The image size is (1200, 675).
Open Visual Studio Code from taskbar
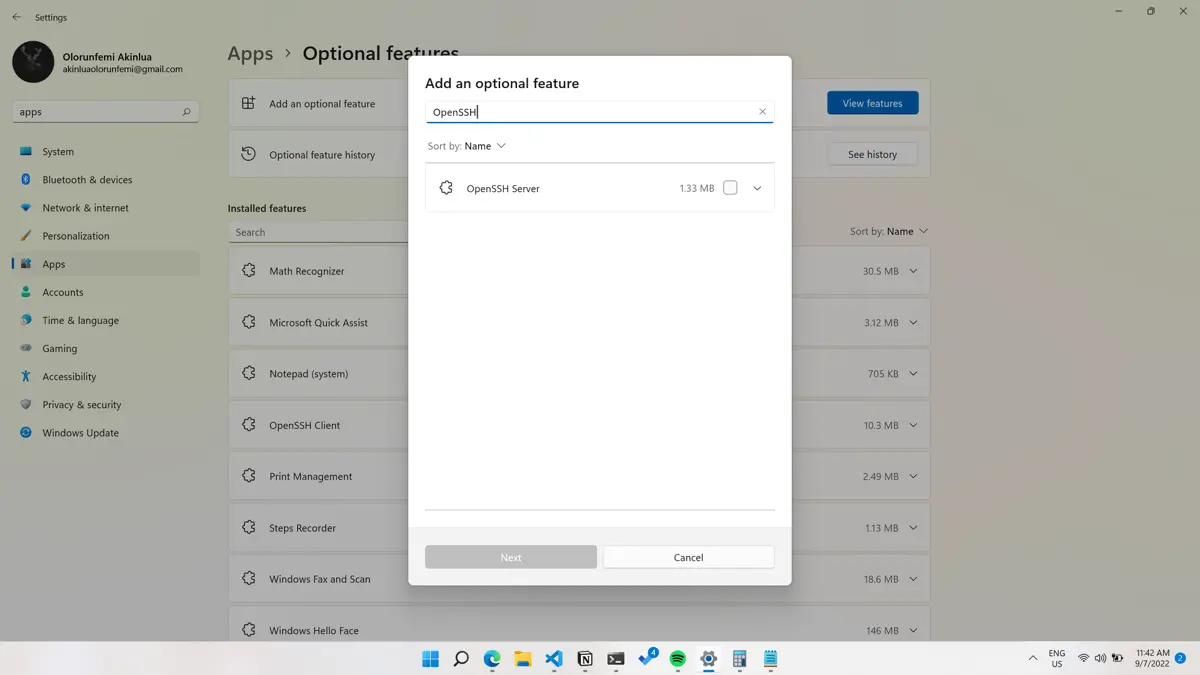[554, 659]
